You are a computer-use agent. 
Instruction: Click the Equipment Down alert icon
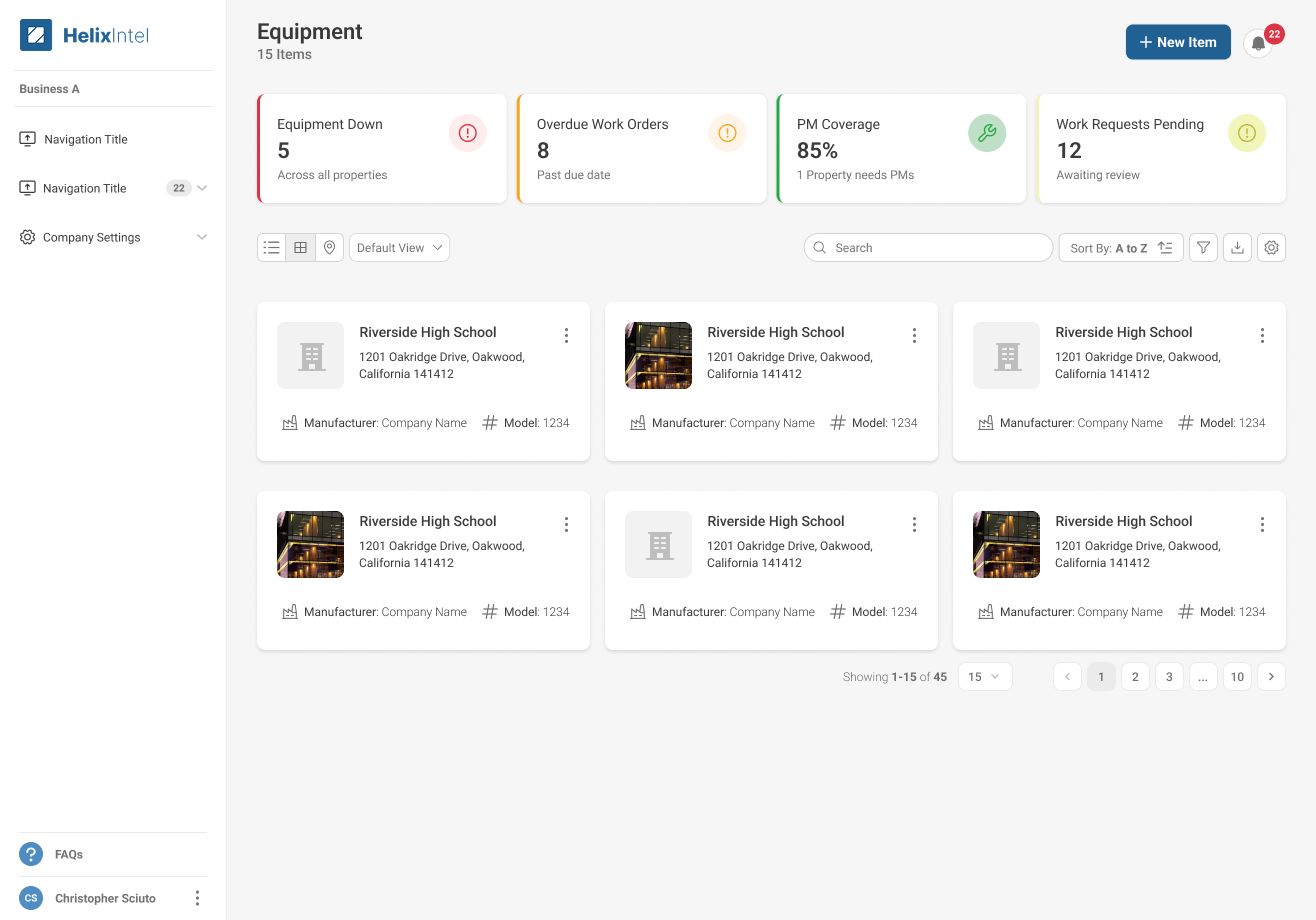(x=468, y=133)
